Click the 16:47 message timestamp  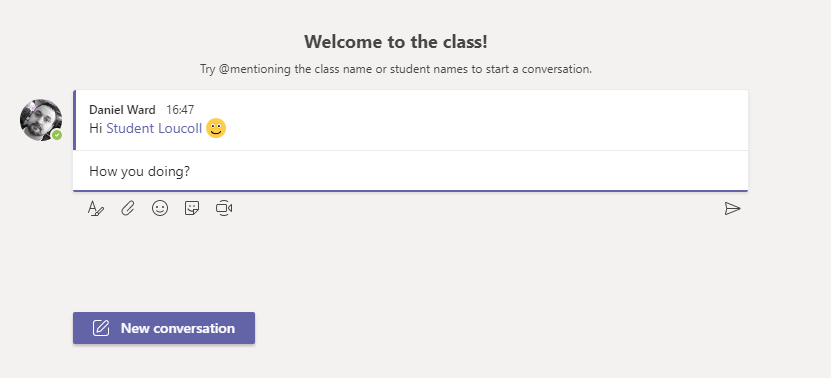[x=180, y=110]
